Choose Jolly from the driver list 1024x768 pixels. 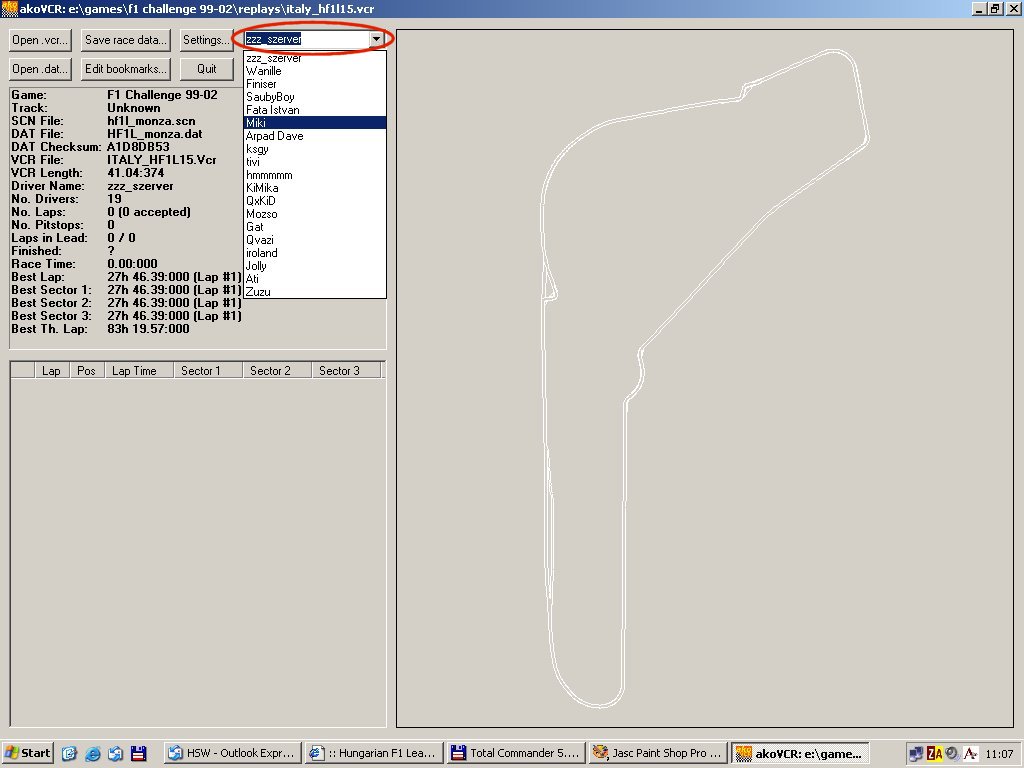(315, 266)
